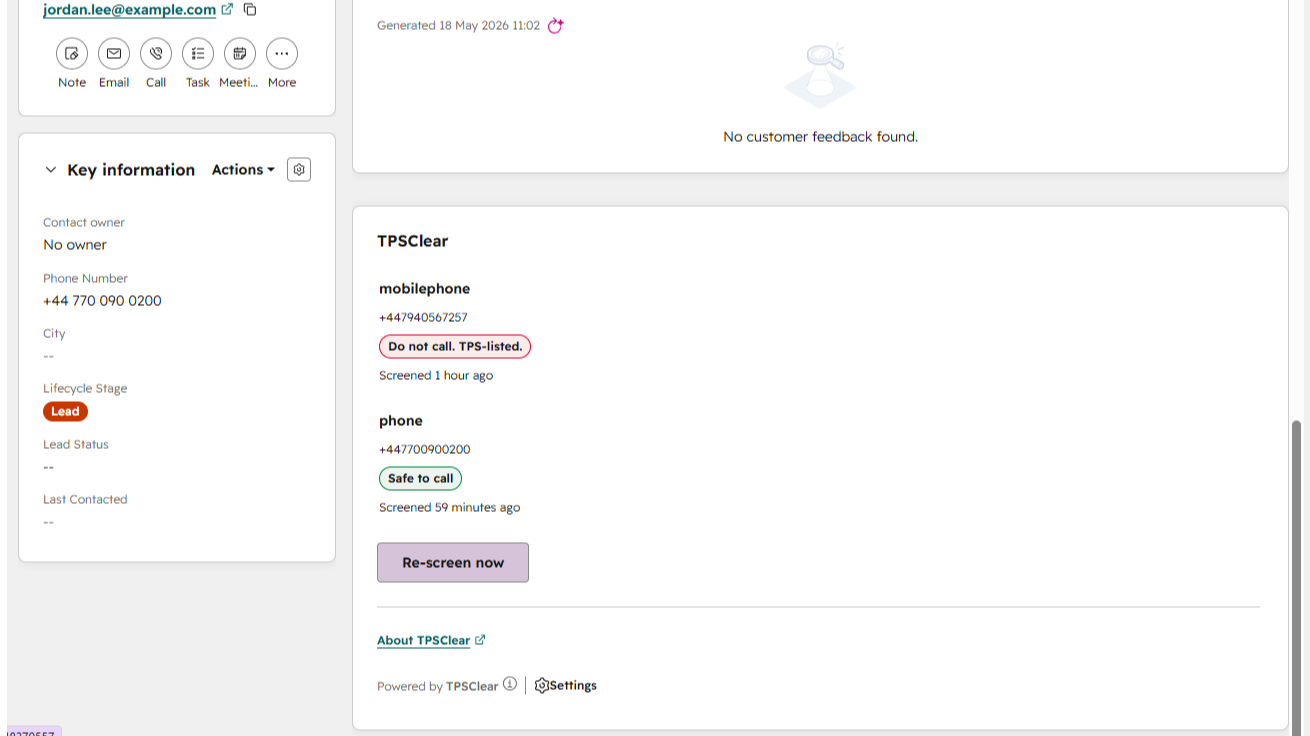Click the info icon beside Powered by TPSClear
1310x736 pixels.
[x=510, y=684]
